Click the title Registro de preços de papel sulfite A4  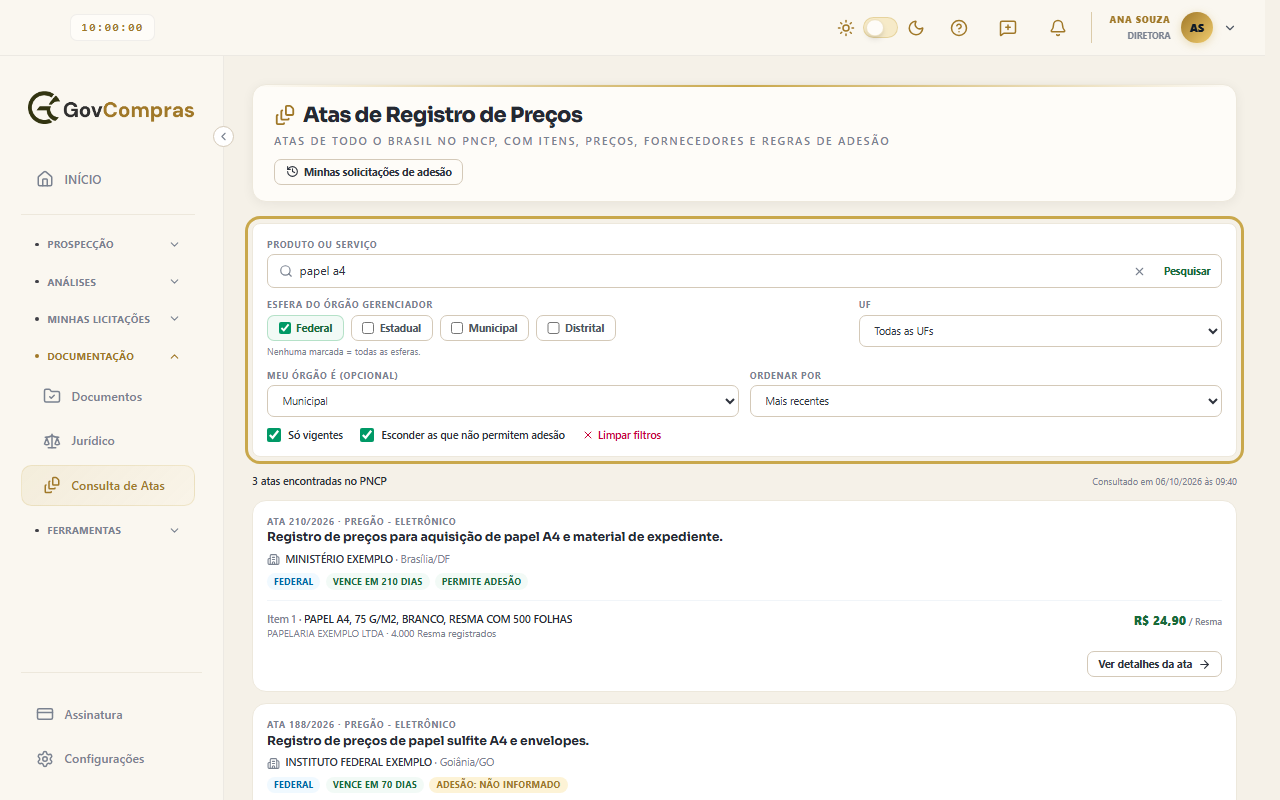(x=428, y=741)
